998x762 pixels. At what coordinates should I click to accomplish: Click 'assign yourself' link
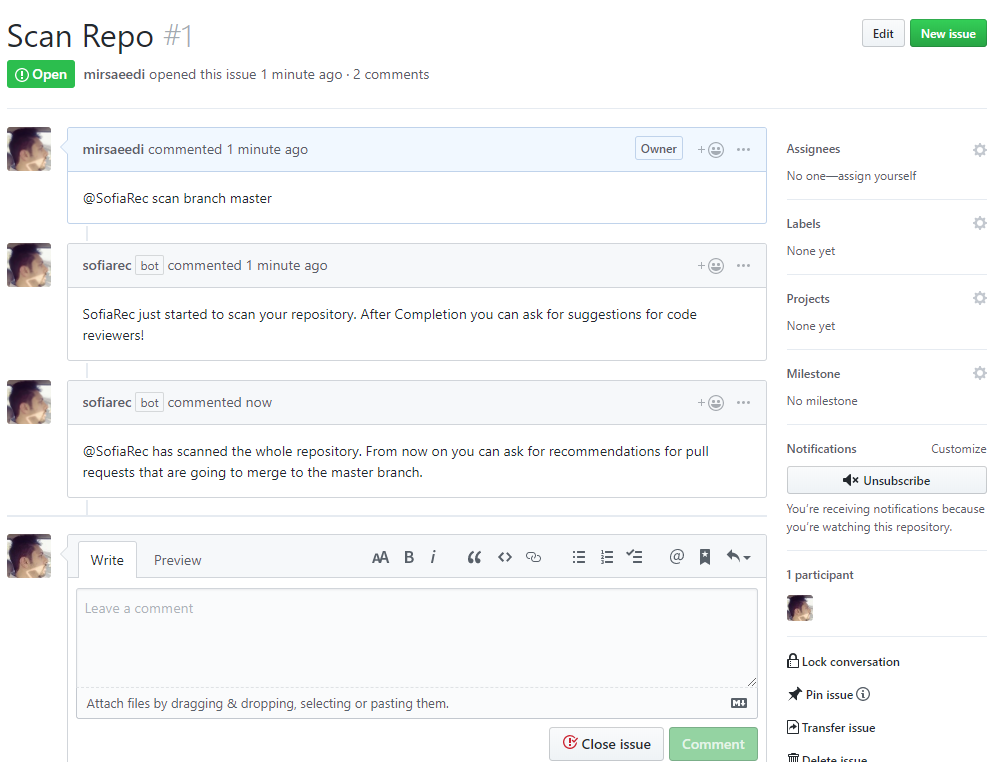click(x=877, y=176)
